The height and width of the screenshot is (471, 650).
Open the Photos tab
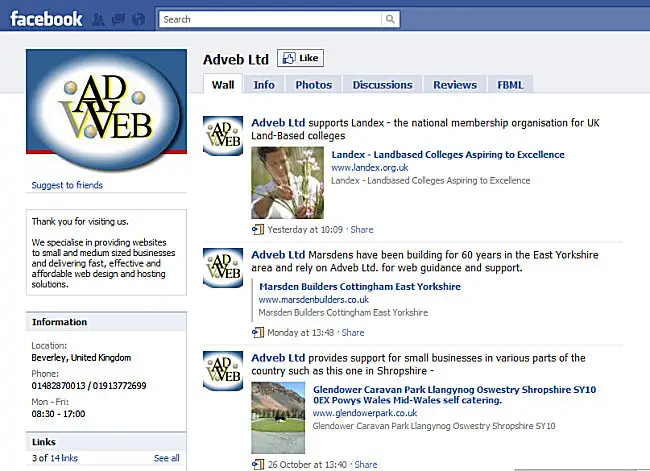click(x=313, y=85)
